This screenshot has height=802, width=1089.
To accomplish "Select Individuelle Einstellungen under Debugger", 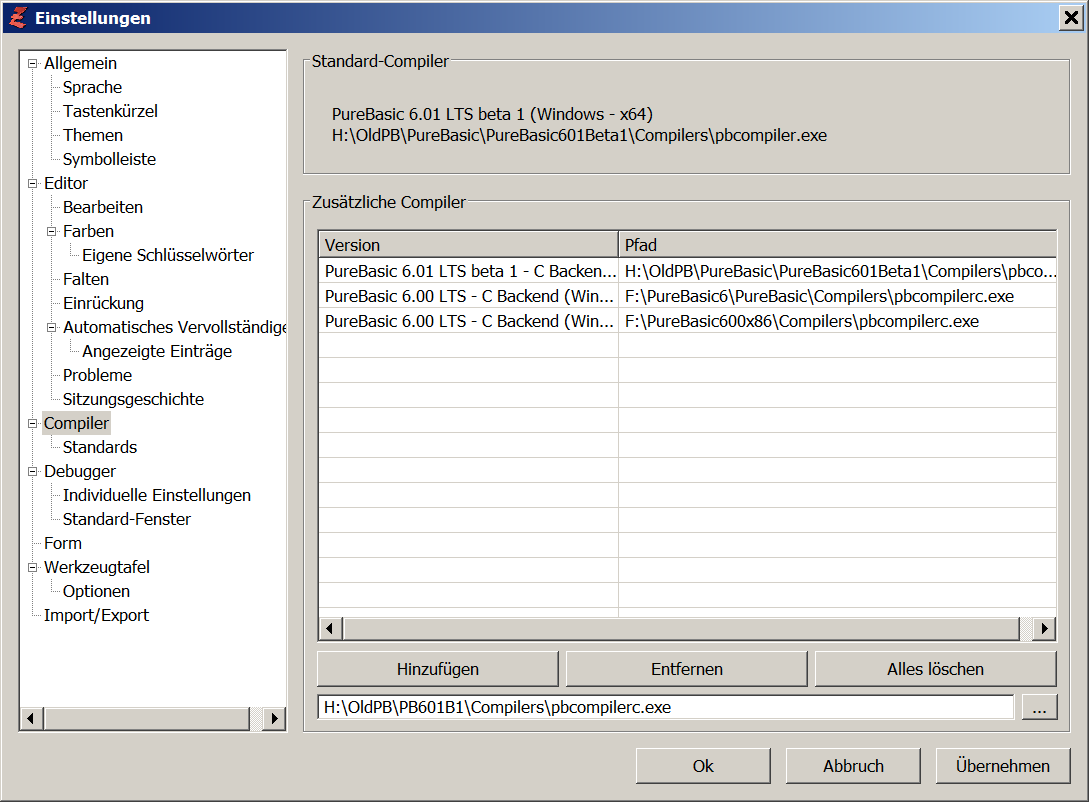I will [x=157, y=495].
